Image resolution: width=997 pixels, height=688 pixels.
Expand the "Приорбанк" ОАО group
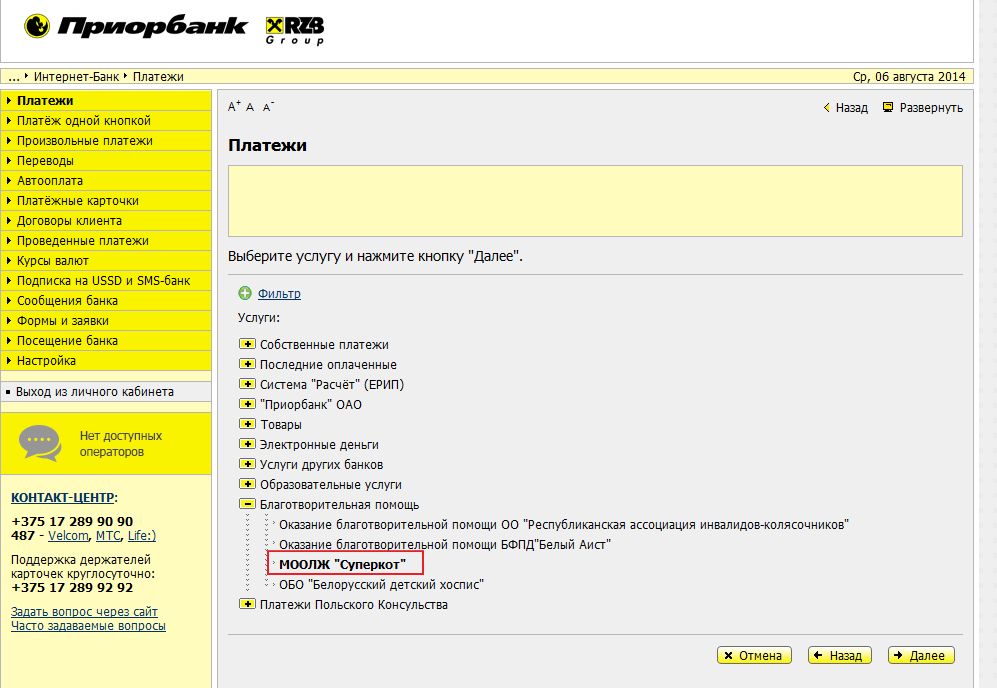pyautogui.click(x=247, y=404)
